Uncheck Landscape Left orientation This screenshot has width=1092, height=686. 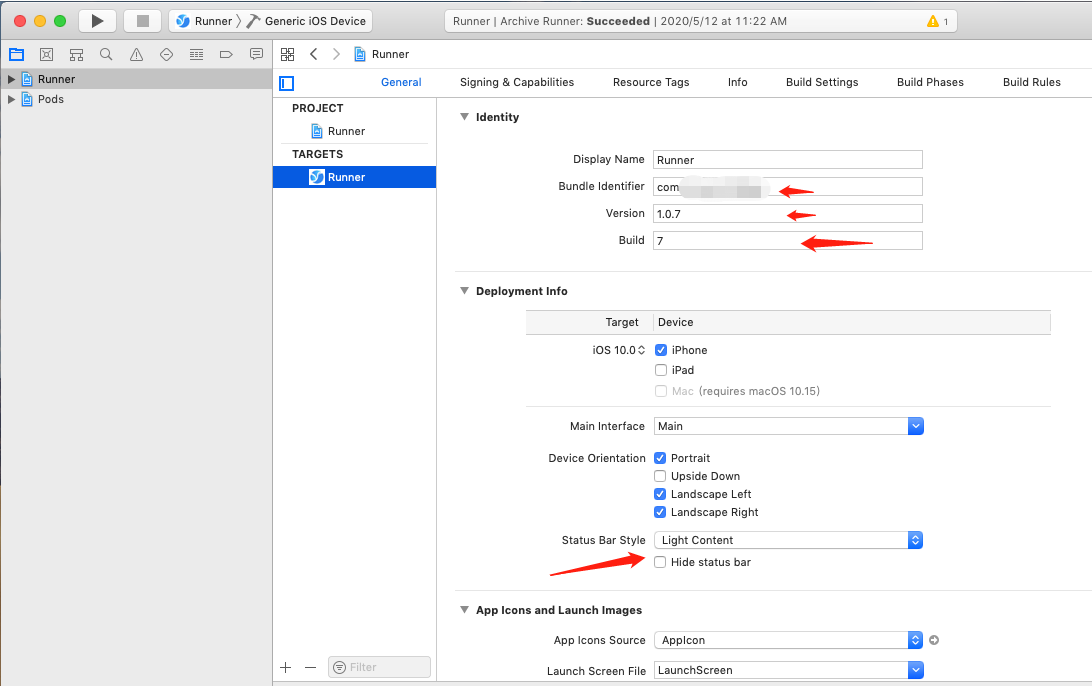coord(660,494)
